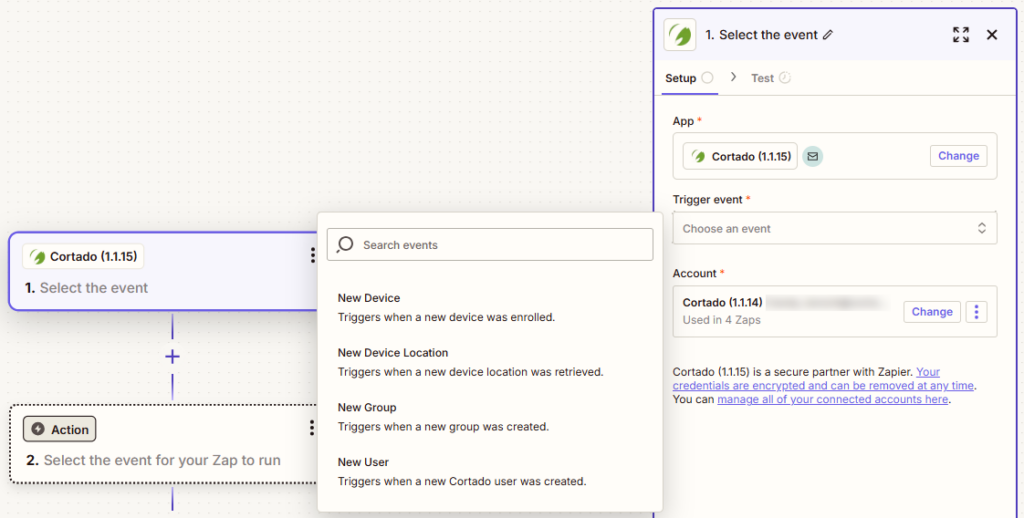
Task: Click the Used in 4 Zaps text
Action: [x=722, y=320]
